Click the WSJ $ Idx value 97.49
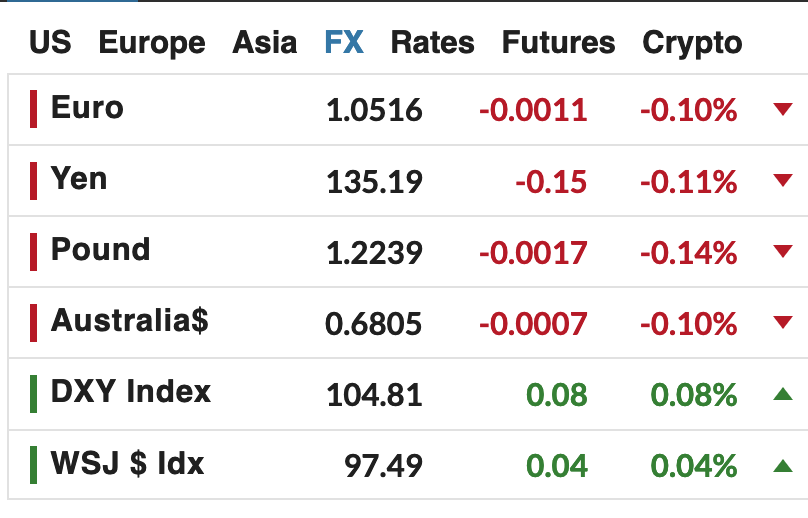This screenshot has width=808, height=518. point(383,466)
